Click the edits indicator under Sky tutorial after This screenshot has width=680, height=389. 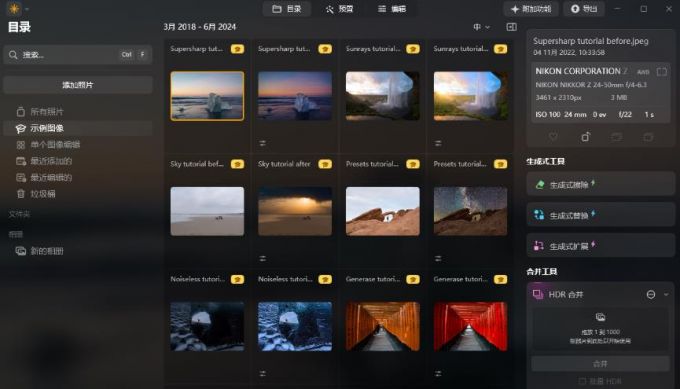point(263,258)
